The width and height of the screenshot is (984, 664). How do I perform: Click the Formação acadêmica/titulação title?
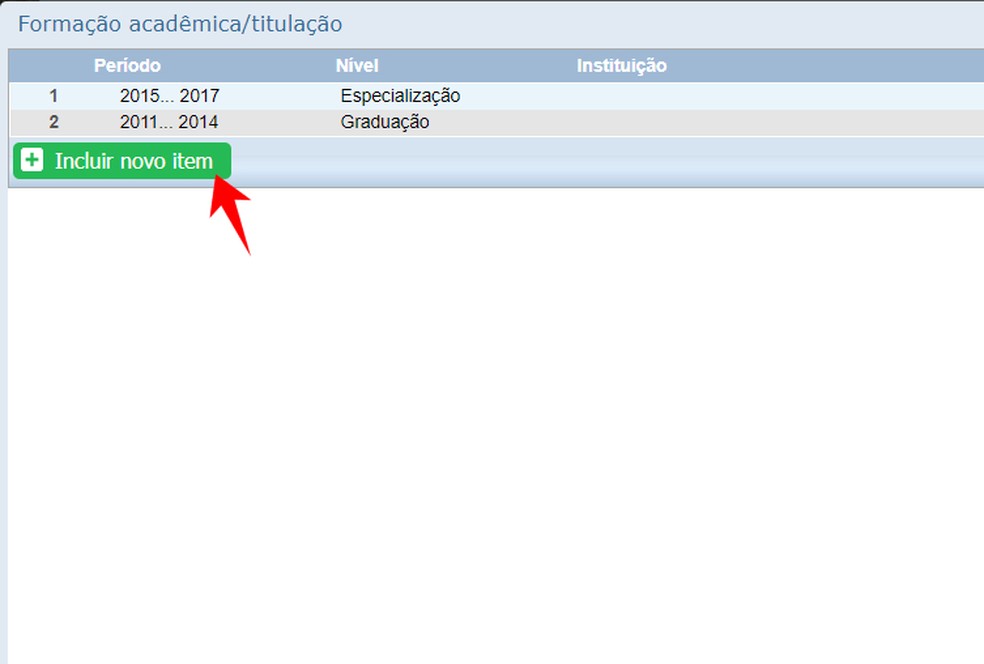[180, 24]
